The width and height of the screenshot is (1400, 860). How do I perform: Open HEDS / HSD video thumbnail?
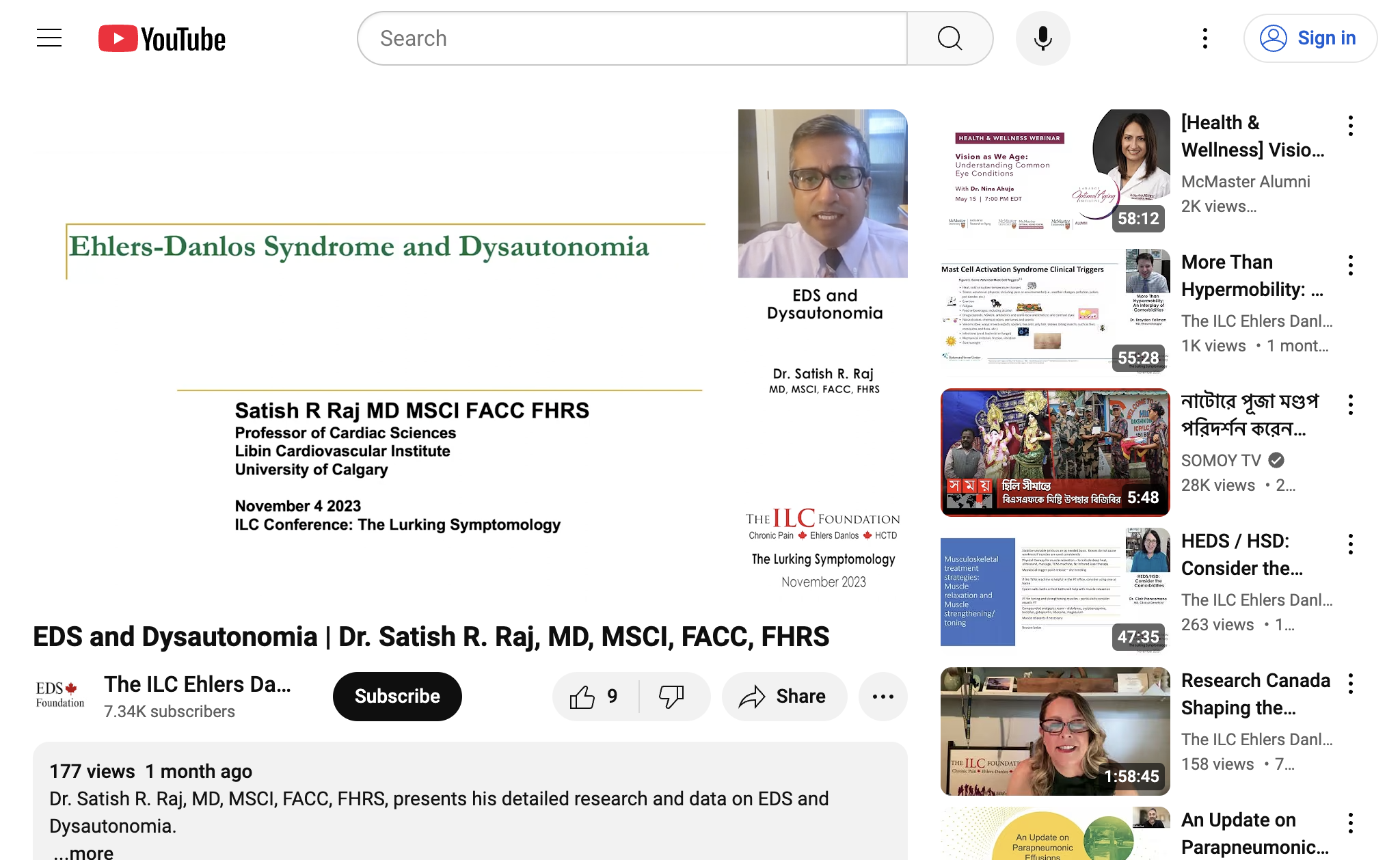(1055, 591)
